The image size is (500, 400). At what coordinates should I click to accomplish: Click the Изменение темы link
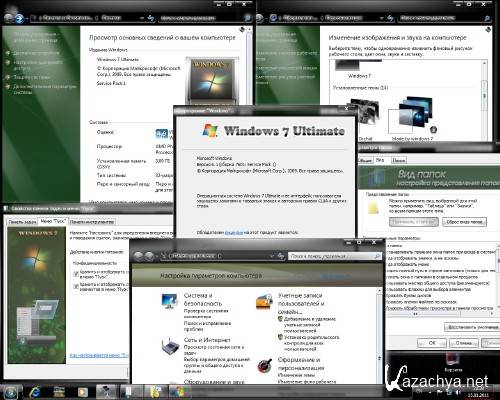[296, 375]
